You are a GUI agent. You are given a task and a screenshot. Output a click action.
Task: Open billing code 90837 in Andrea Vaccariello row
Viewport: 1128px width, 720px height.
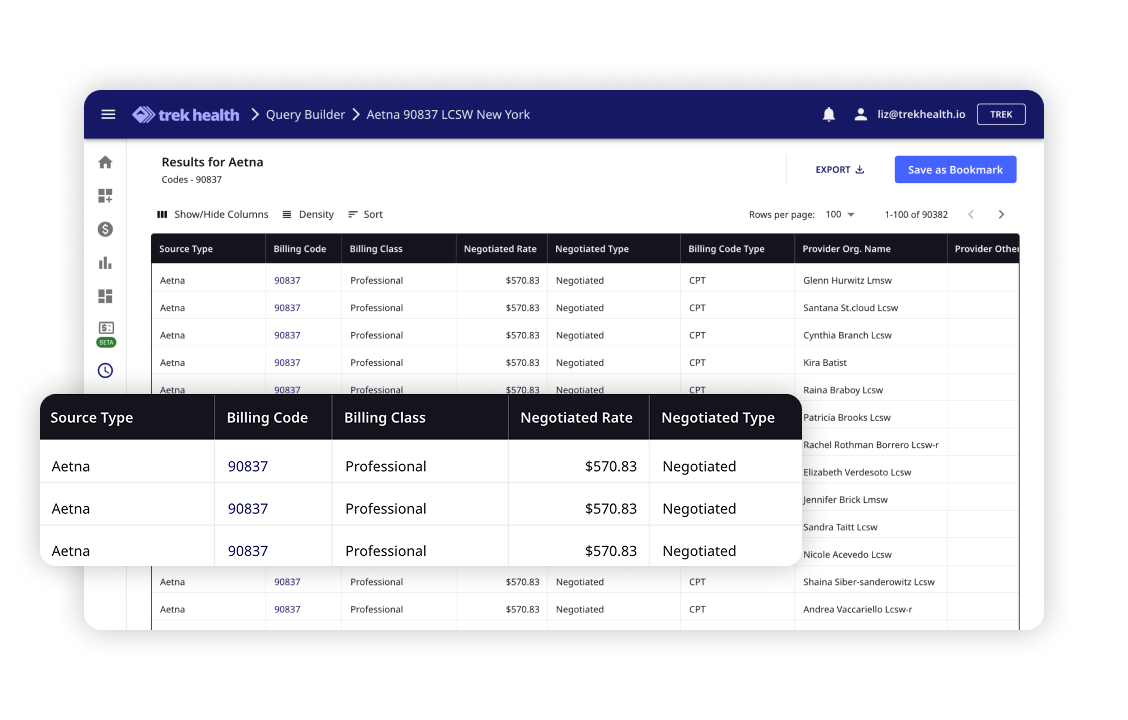coord(287,609)
